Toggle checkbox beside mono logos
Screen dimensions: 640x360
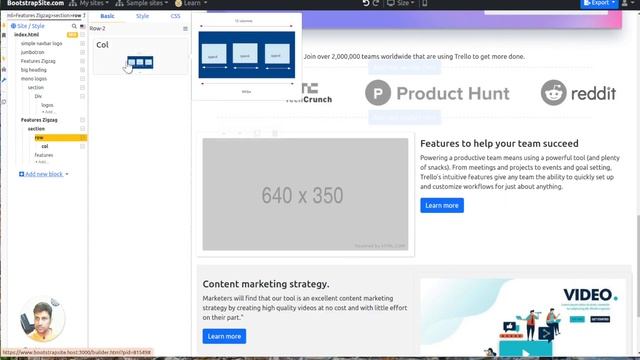82,79
